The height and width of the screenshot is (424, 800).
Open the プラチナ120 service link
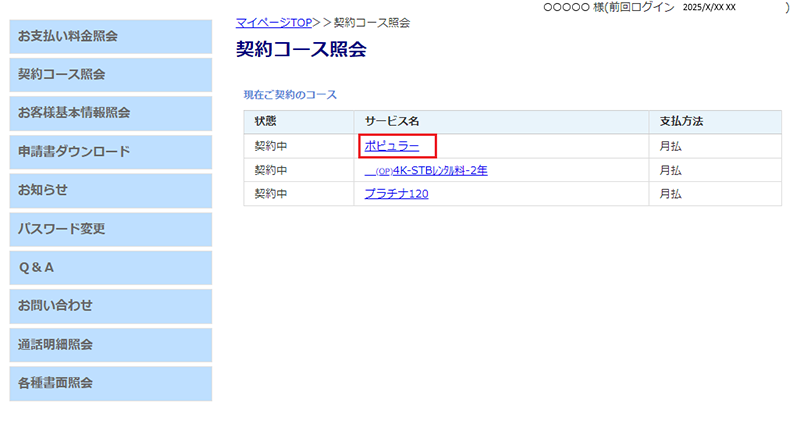coord(396,194)
